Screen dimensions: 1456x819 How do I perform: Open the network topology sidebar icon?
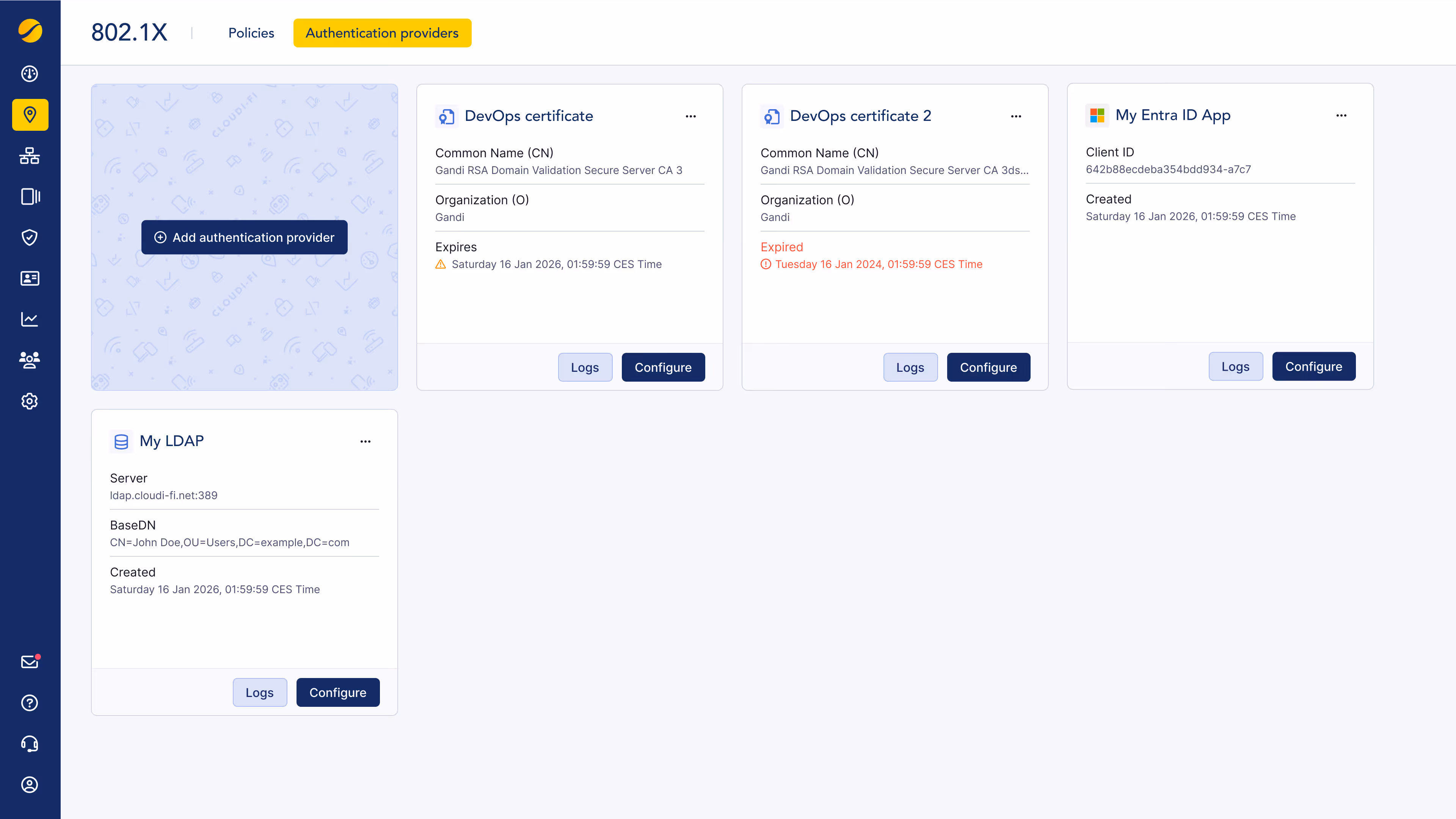point(30,156)
